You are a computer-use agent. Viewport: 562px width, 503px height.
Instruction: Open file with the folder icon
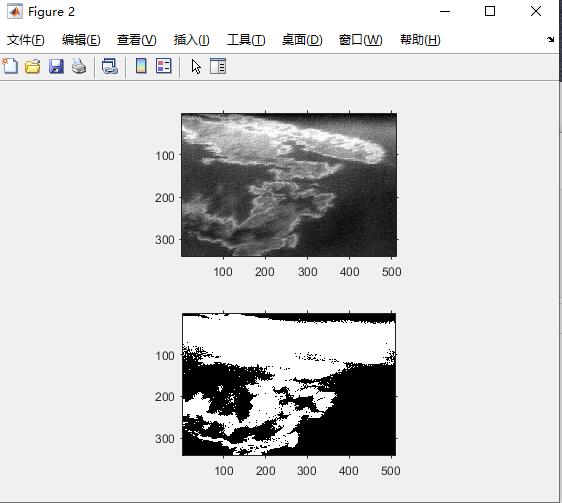pos(33,66)
